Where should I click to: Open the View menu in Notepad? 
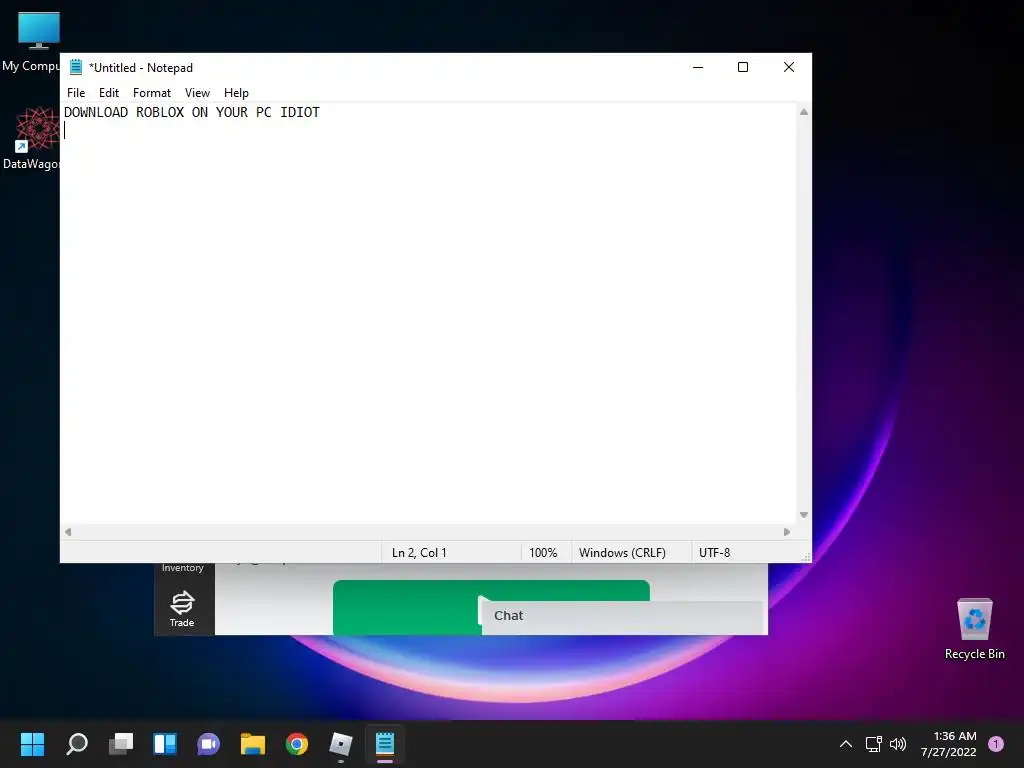pyautogui.click(x=197, y=93)
